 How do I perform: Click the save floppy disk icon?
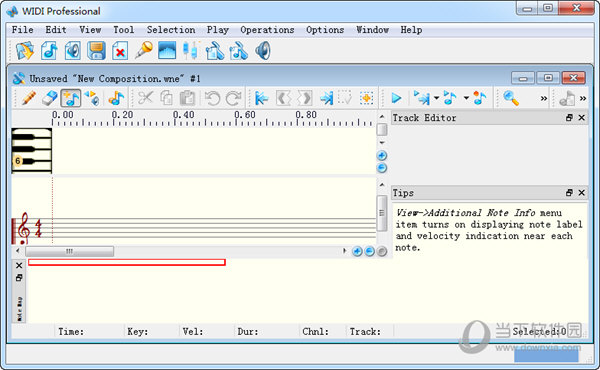(96, 51)
